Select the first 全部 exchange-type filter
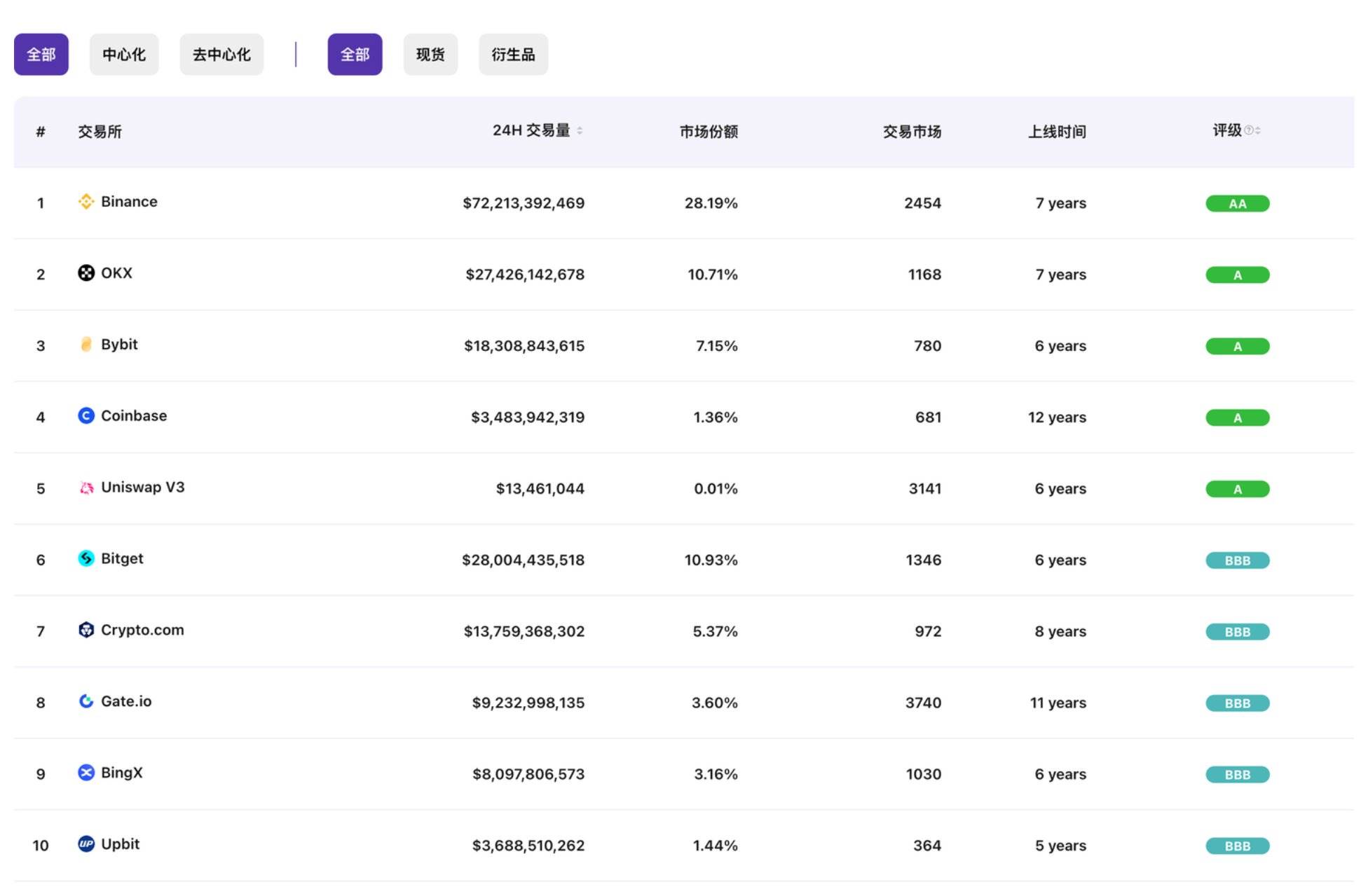The image size is (1368, 896). pos(41,55)
